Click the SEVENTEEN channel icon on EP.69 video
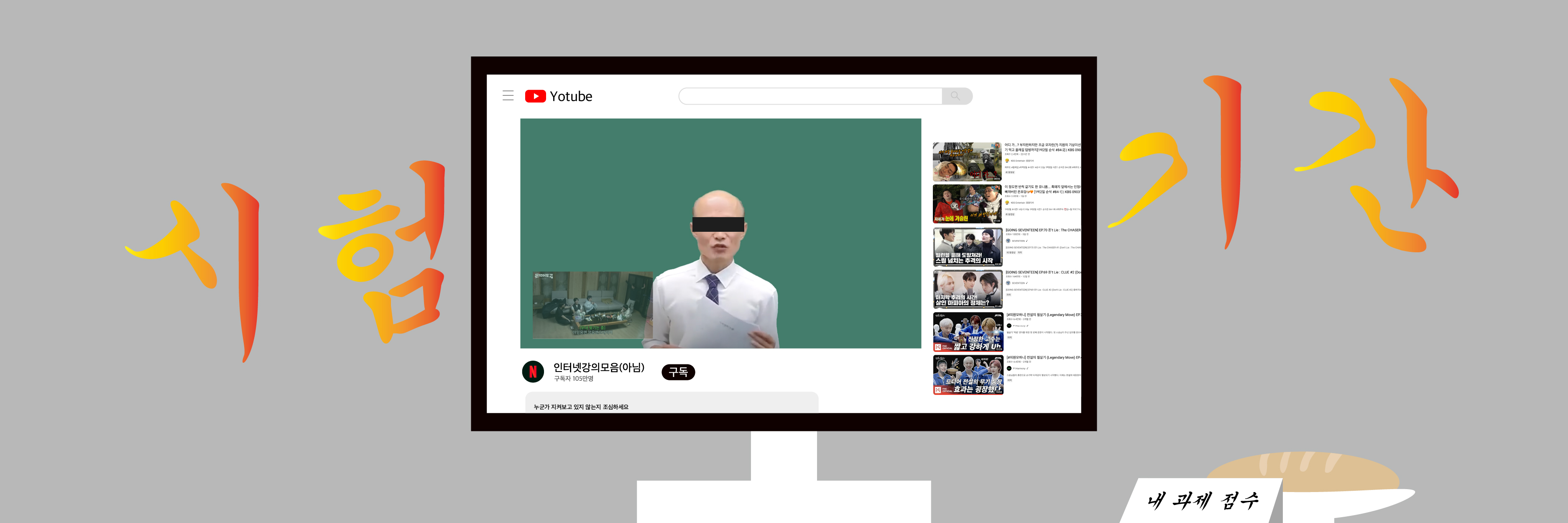1568x523 pixels. 1008,283
